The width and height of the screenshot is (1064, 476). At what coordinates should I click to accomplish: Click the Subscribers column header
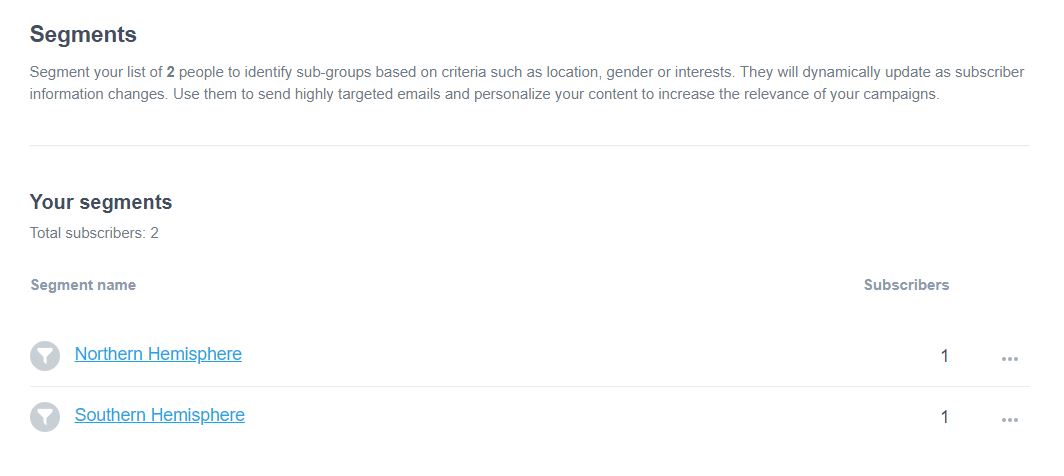coord(906,285)
